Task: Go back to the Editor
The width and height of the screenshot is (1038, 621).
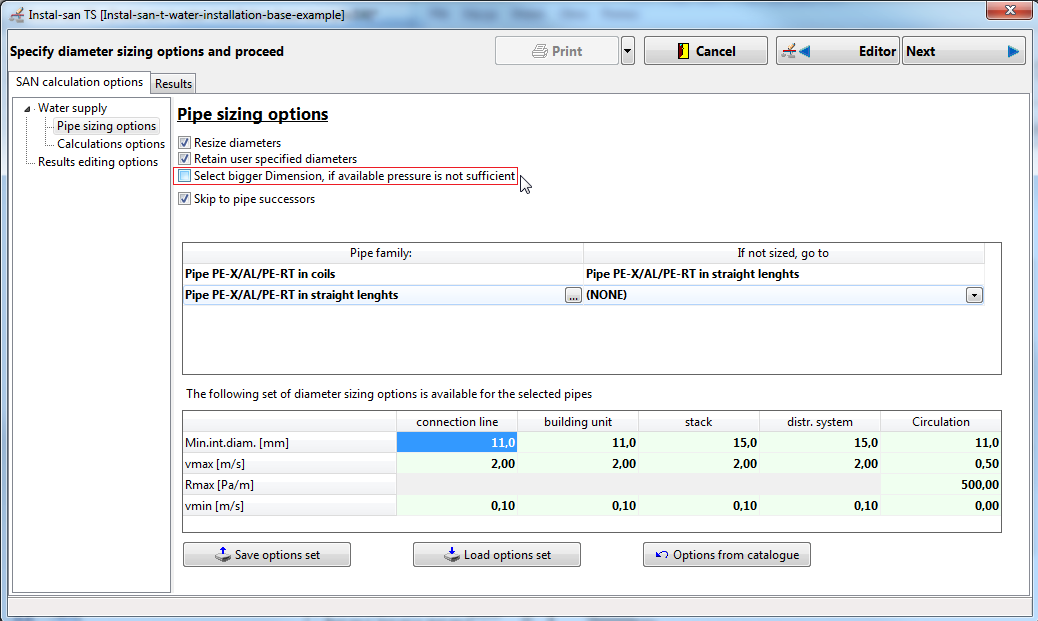Action: coord(837,51)
